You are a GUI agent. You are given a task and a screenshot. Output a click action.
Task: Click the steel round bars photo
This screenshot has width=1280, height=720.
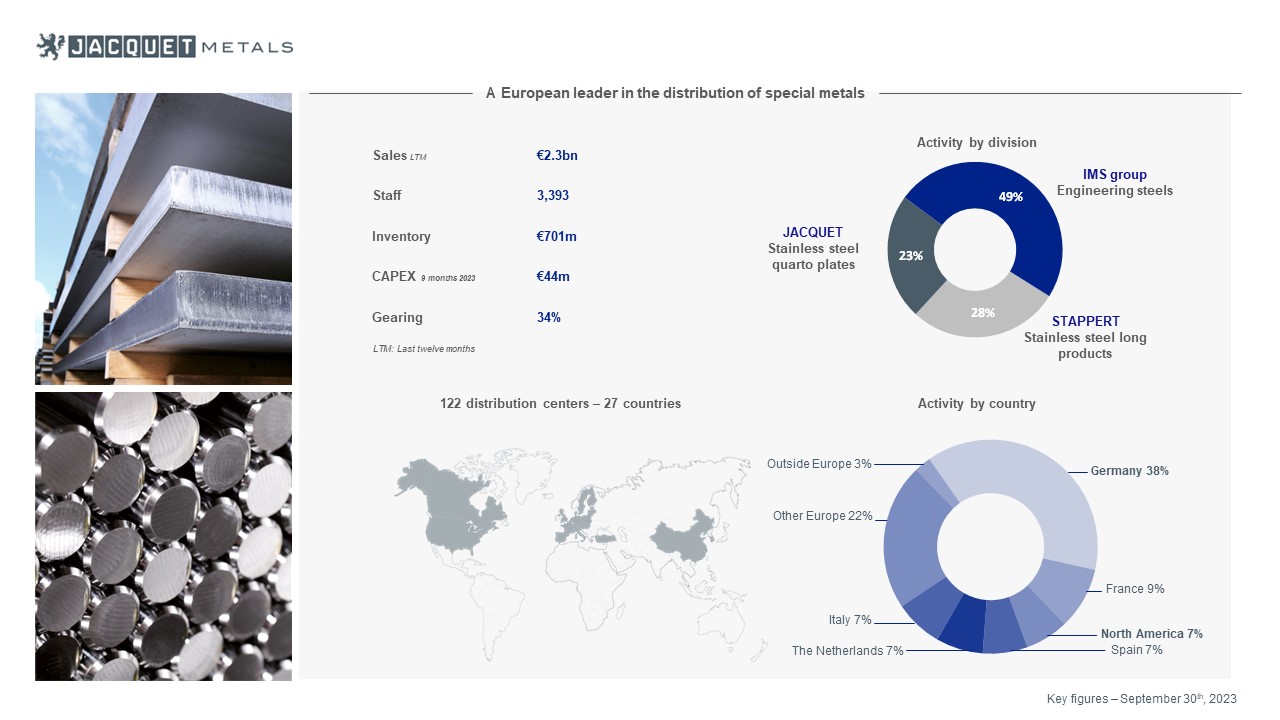(163, 536)
